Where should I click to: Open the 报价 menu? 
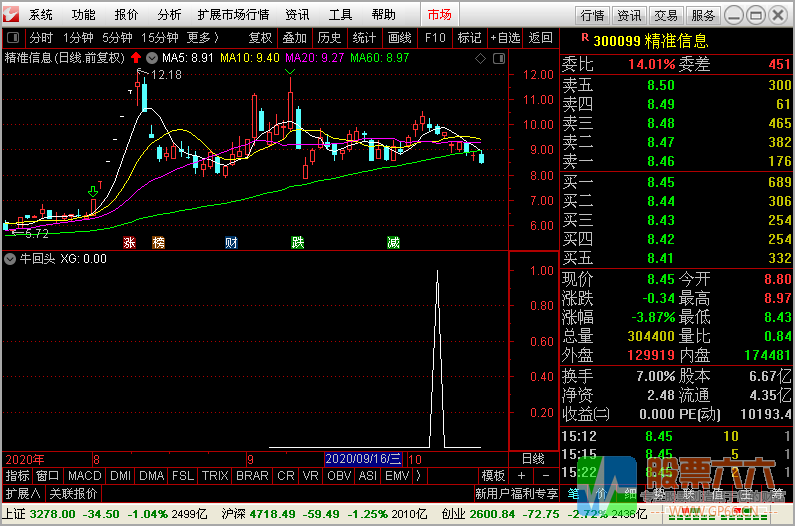[126, 15]
